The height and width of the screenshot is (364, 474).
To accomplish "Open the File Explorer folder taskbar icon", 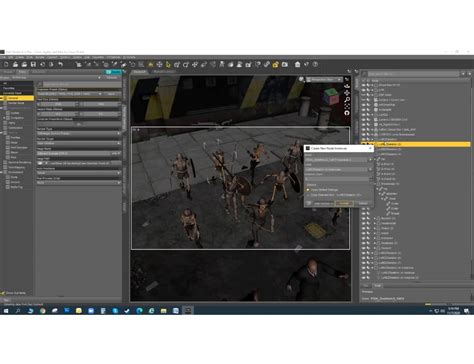I will pyautogui.click(x=163, y=311).
